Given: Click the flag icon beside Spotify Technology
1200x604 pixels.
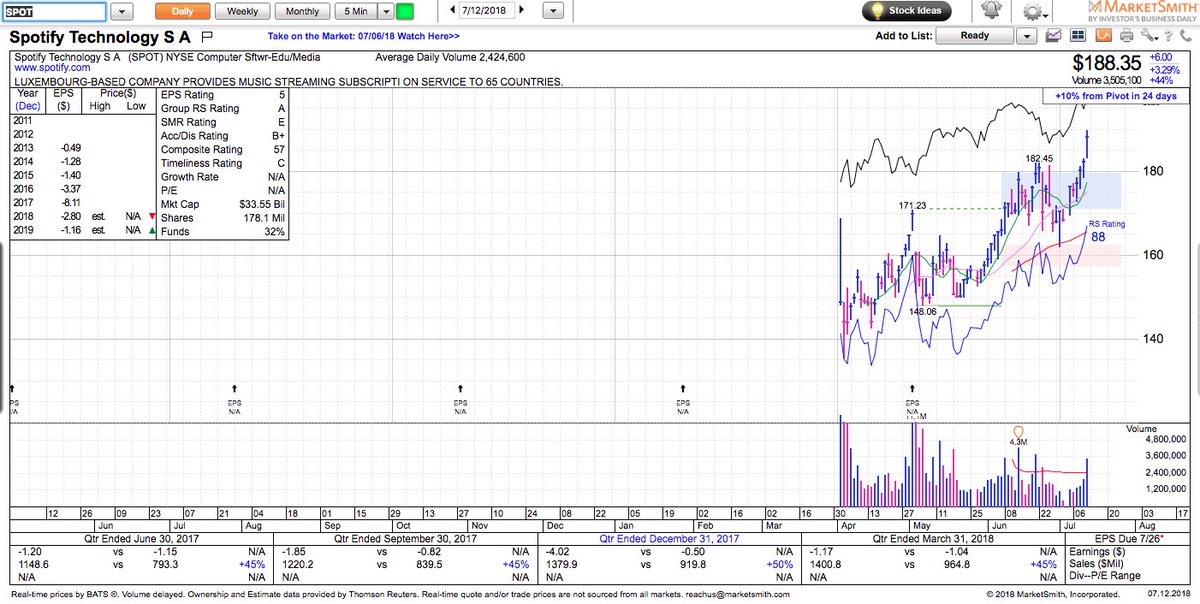Looking at the screenshot, I should [205, 37].
